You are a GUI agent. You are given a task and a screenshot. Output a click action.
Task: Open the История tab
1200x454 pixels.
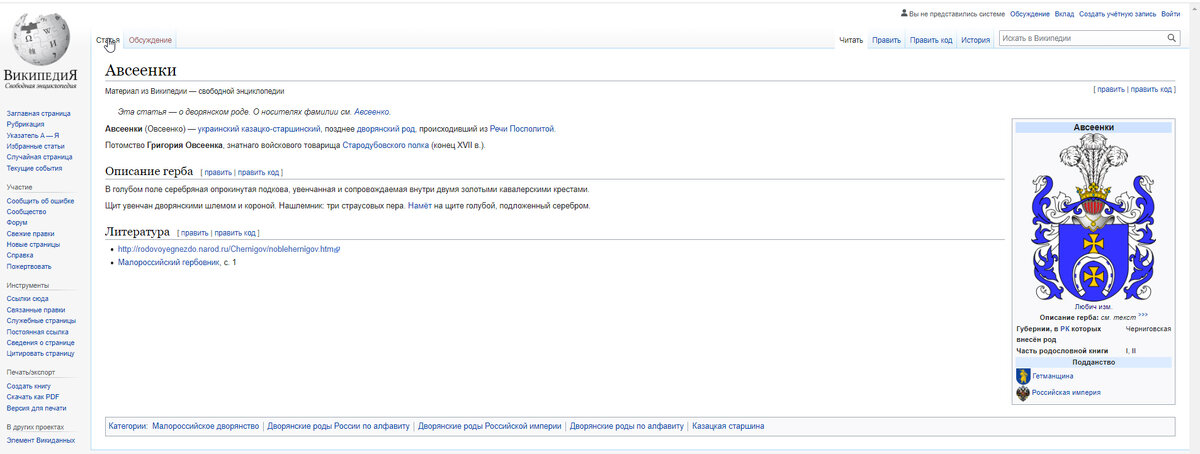(975, 40)
